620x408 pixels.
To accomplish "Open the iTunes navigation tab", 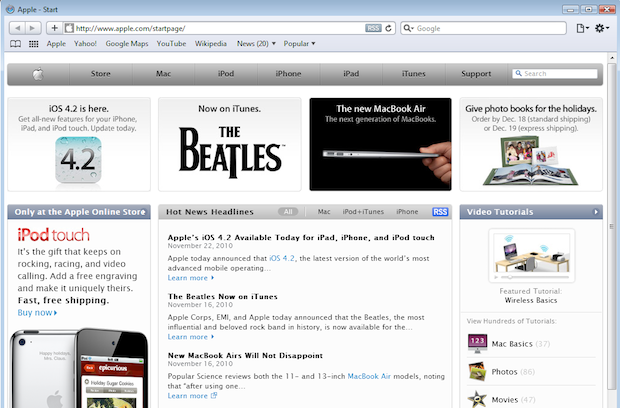I will [414, 74].
